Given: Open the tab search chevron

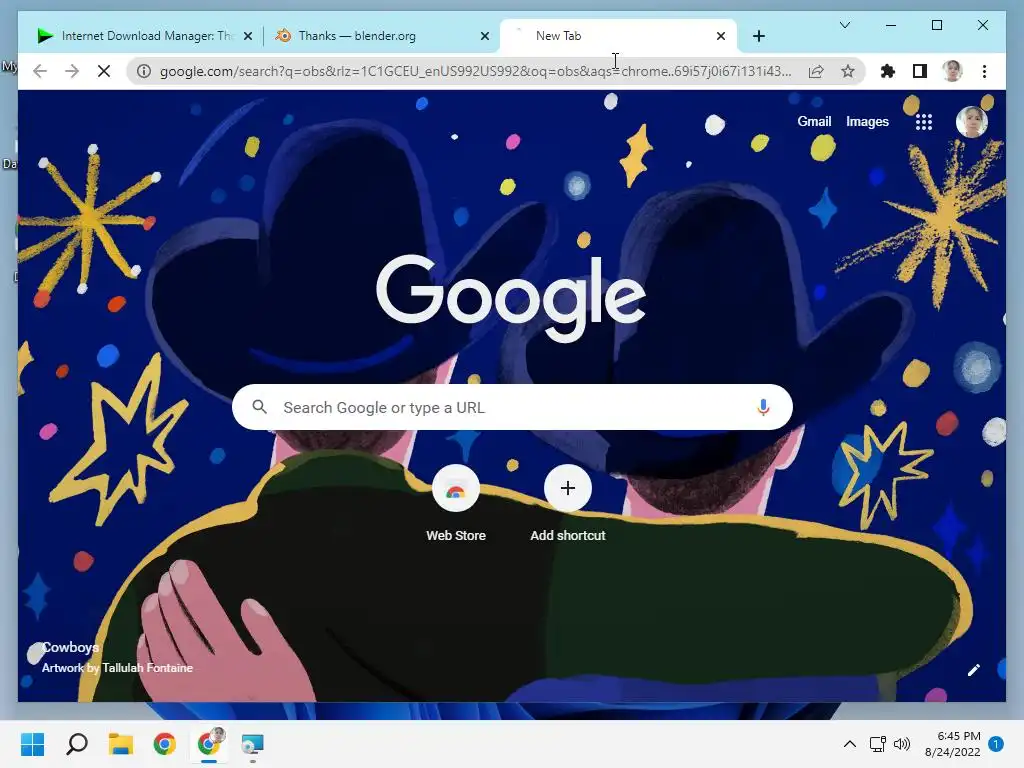Looking at the screenshot, I should [844, 25].
